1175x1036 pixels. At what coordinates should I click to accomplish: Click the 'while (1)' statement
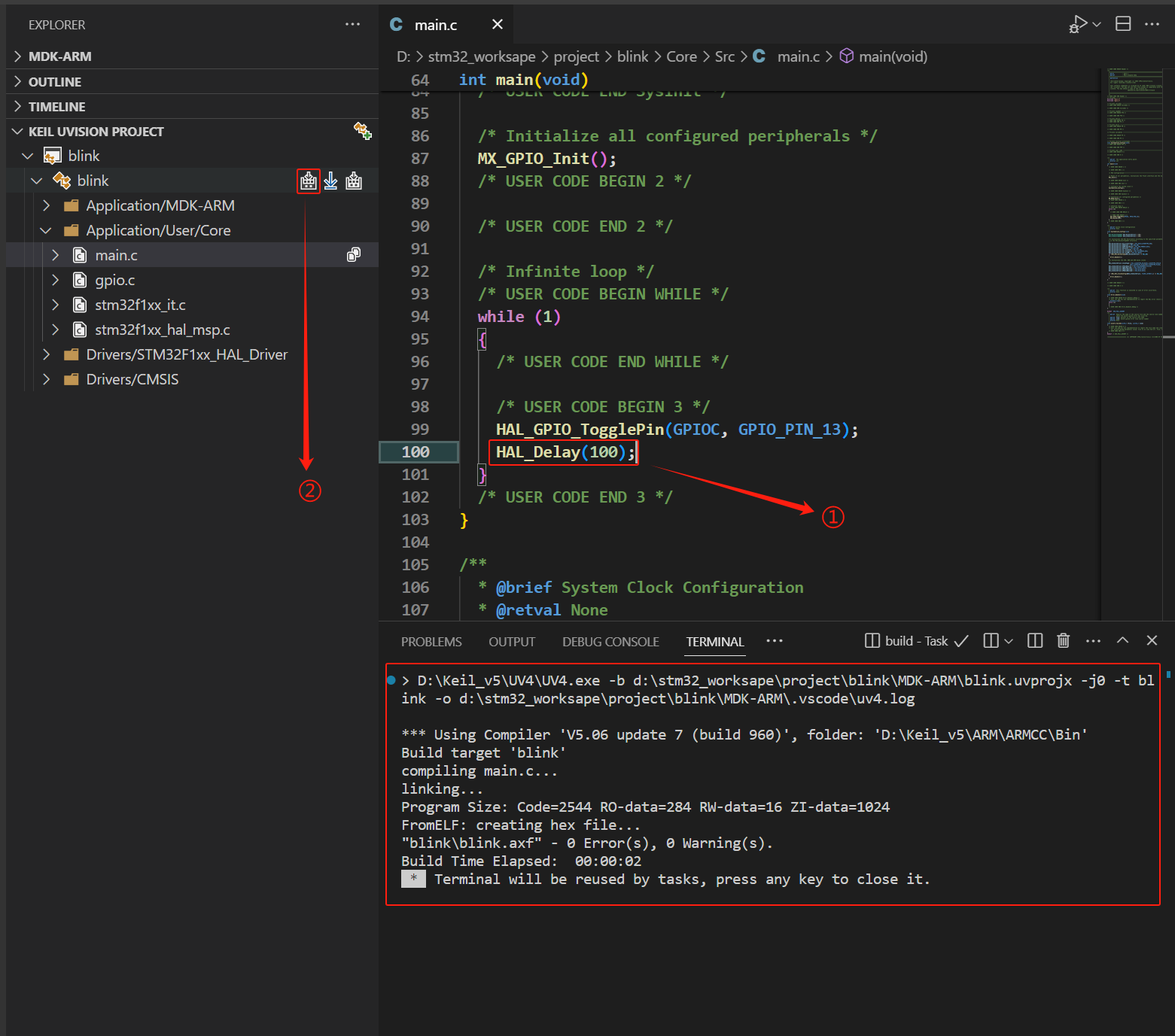coord(519,316)
